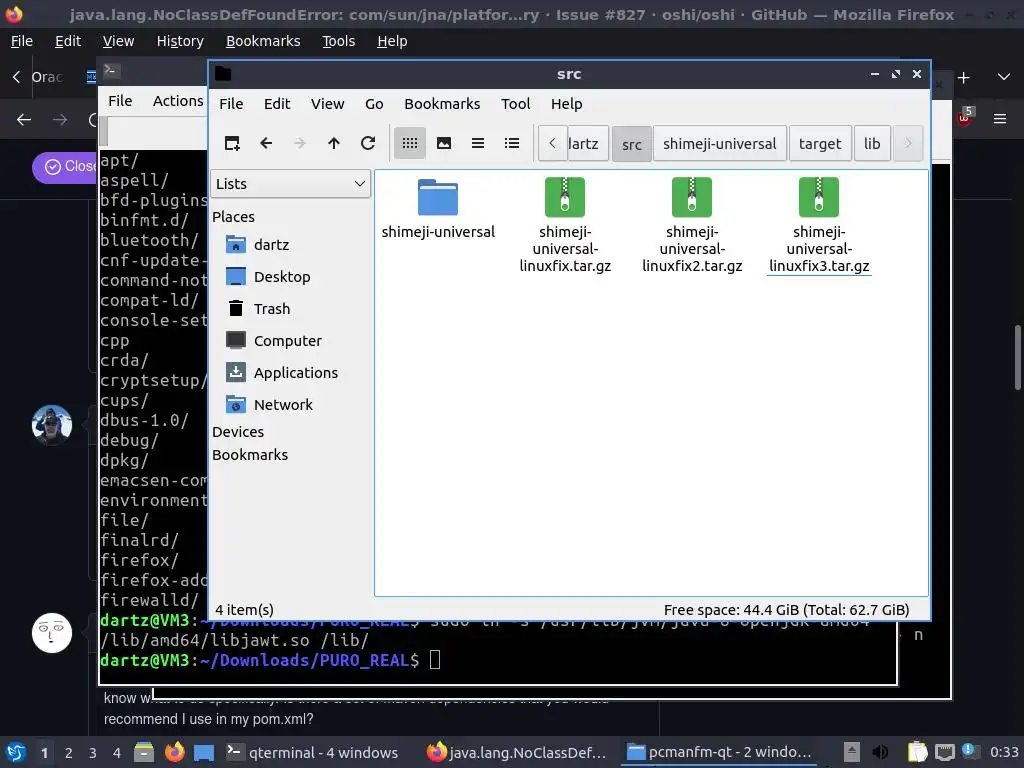The height and width of the screenshot is (768, 1024).
Task: Reload the src folder view
Action: click(368, 143)
